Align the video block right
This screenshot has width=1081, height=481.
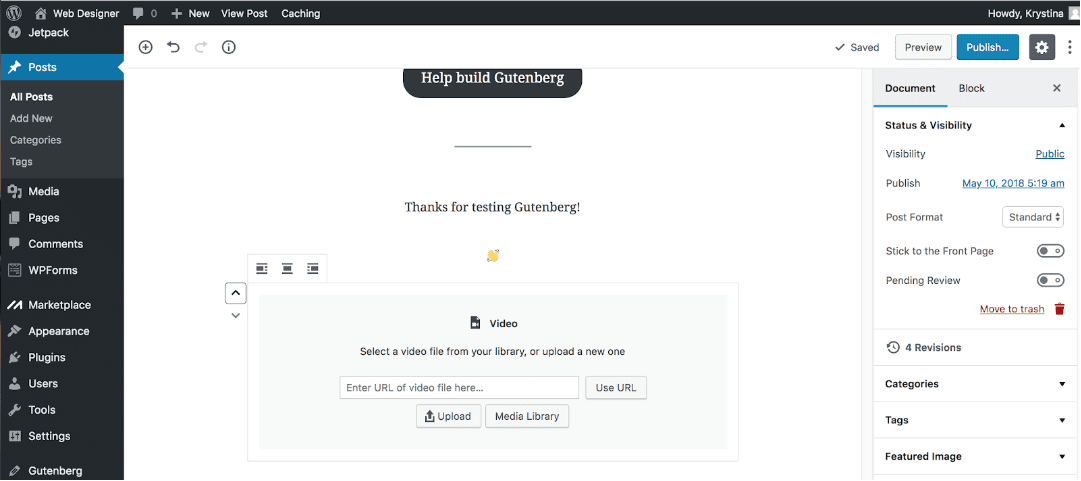313,268
